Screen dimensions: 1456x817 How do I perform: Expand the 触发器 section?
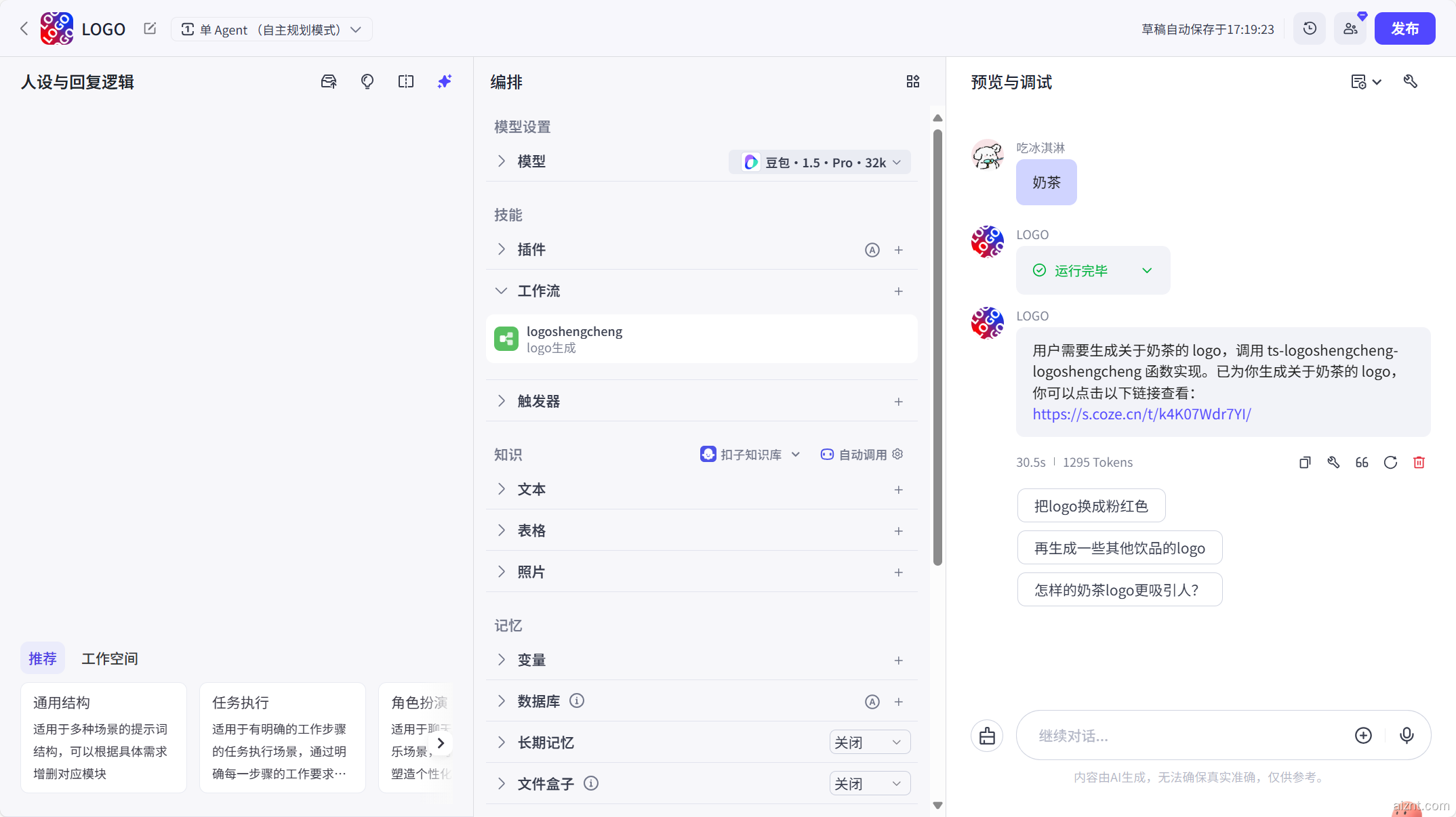(x=502, y=401)
